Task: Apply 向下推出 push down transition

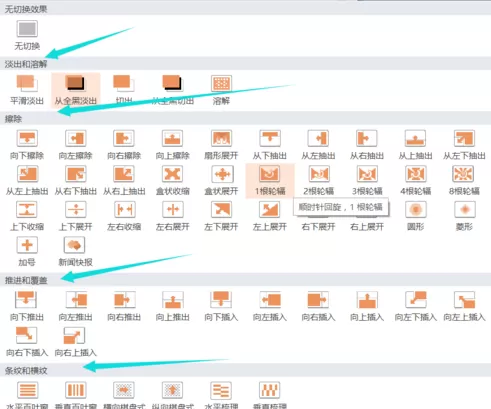Action: [27, 306]
